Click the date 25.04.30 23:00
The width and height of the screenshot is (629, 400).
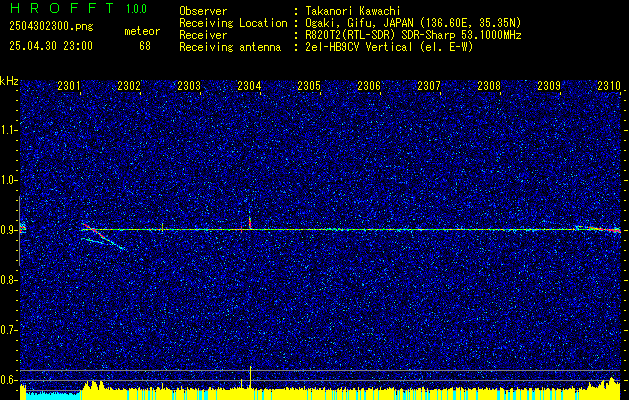[51, 46]
